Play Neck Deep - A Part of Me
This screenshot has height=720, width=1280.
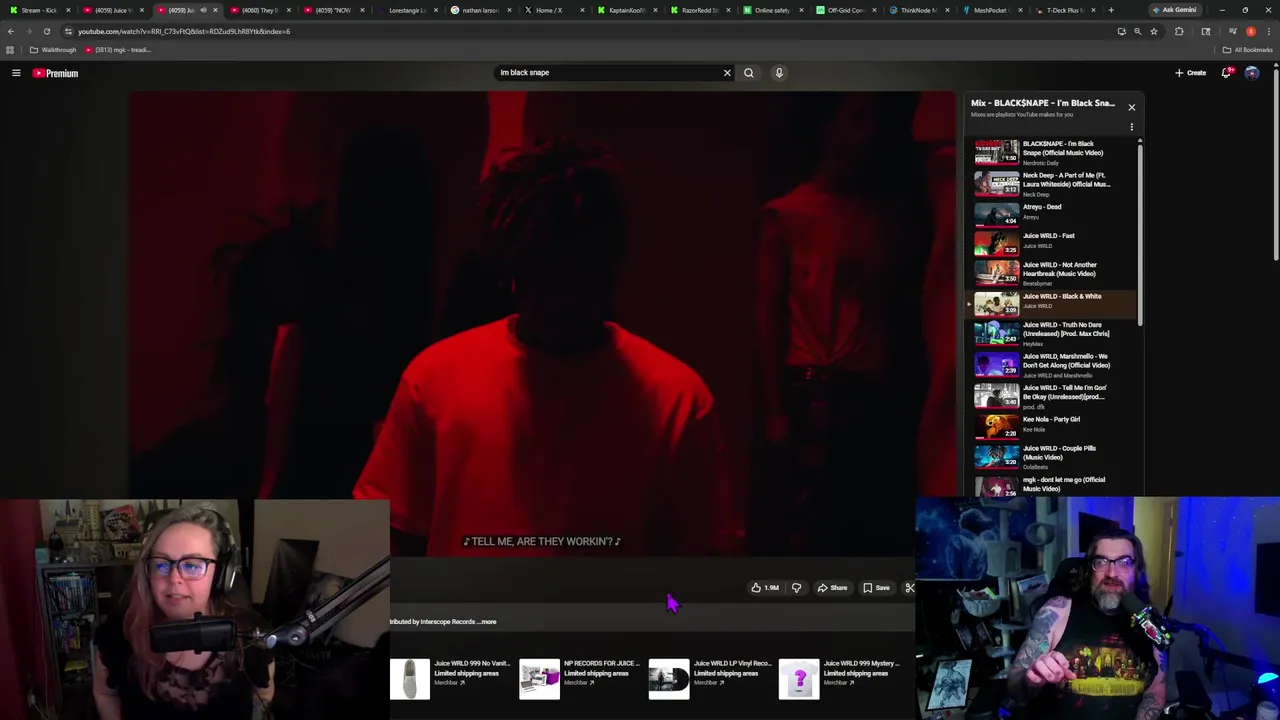pyautogui.click(x=1053, y=183)
